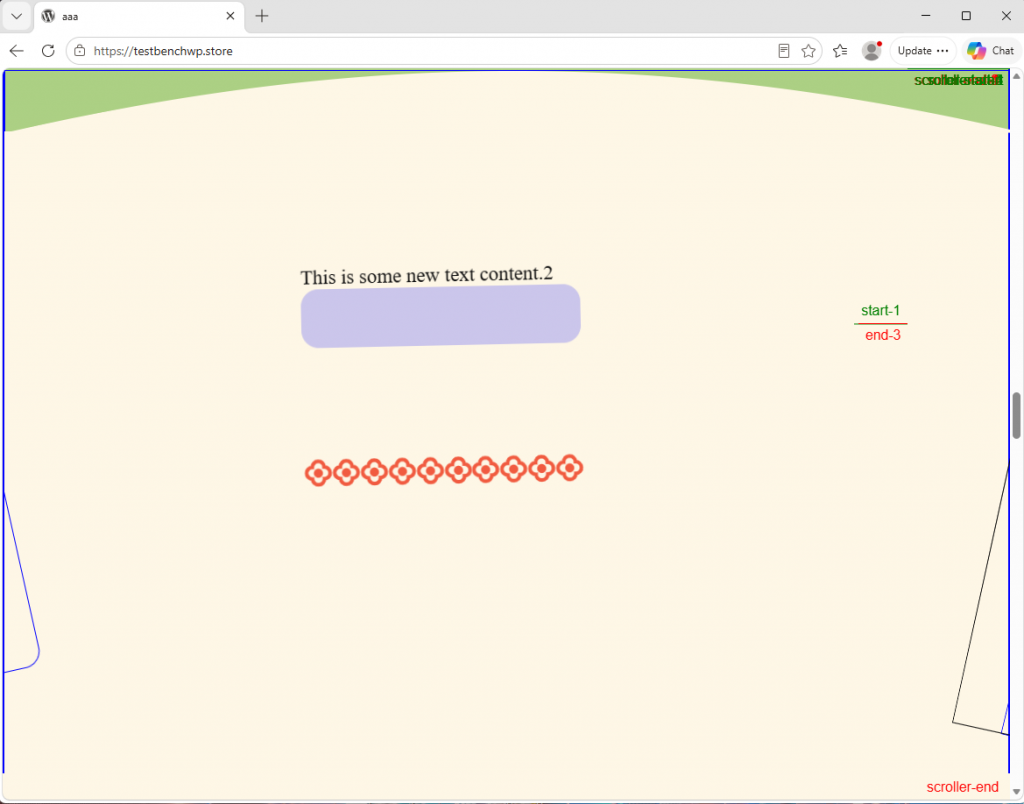Screen dimensions: 1024x804
Task: Click the scrollbar up arrow
Action: (x=1017, y=76)
